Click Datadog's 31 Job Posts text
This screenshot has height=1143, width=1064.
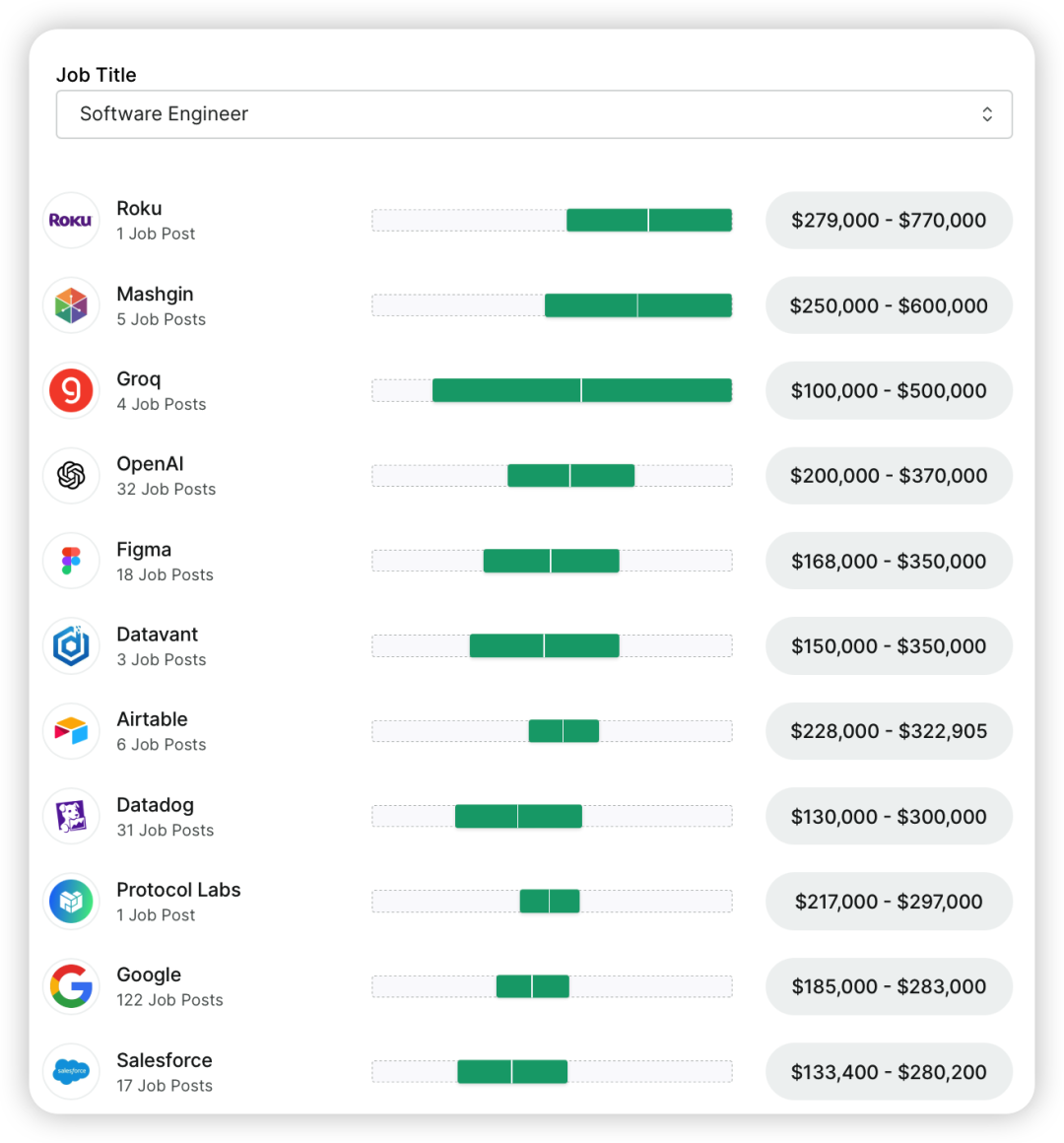tap(165, 831)
